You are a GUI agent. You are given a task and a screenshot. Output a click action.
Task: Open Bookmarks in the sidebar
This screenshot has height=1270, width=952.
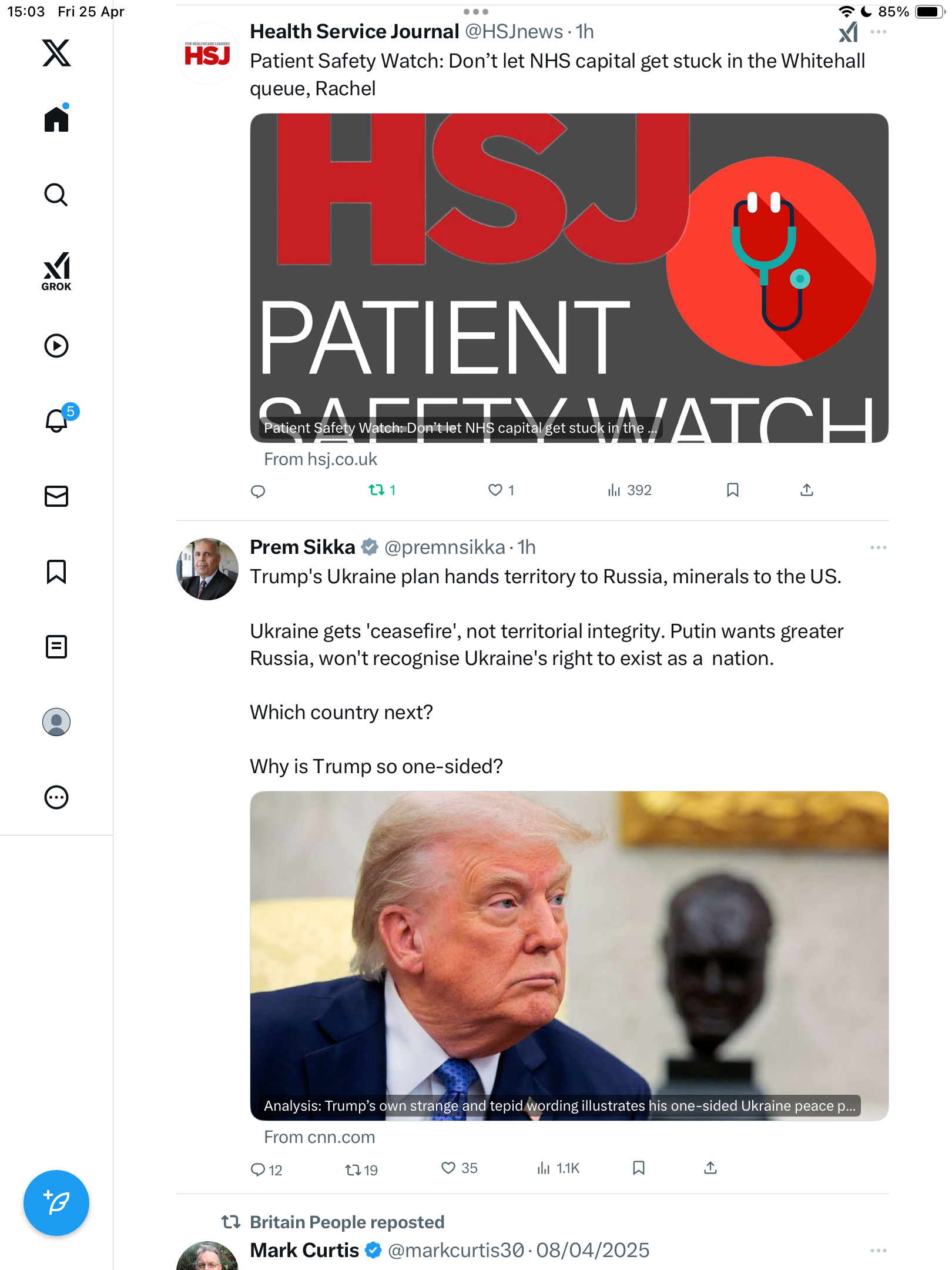(56, 571)
